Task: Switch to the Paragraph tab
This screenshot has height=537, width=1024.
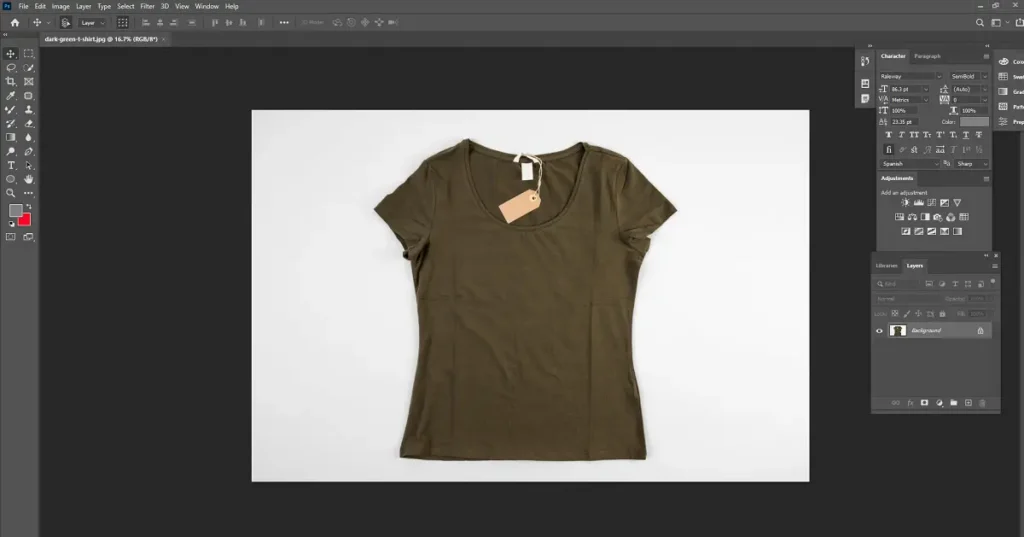Action: (x=927, y=56)
